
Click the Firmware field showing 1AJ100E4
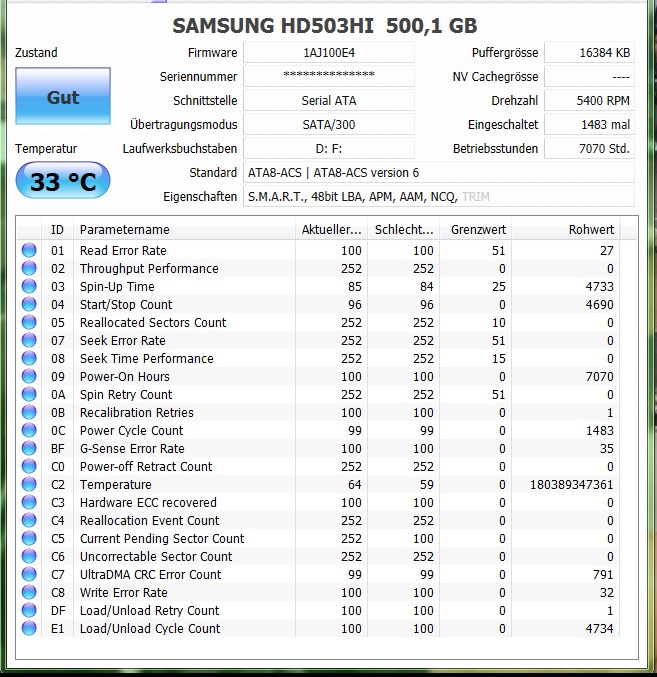click(x=329, y=53)
